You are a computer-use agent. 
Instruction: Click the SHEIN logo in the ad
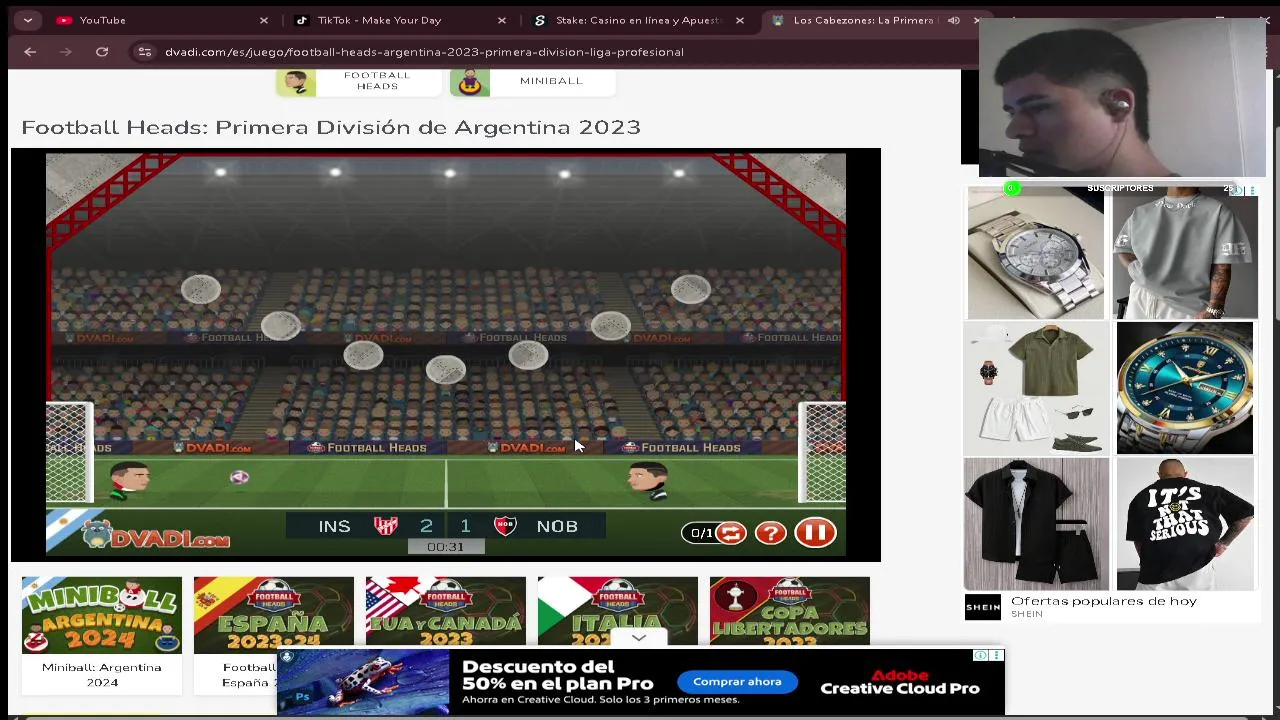[982, 607]
